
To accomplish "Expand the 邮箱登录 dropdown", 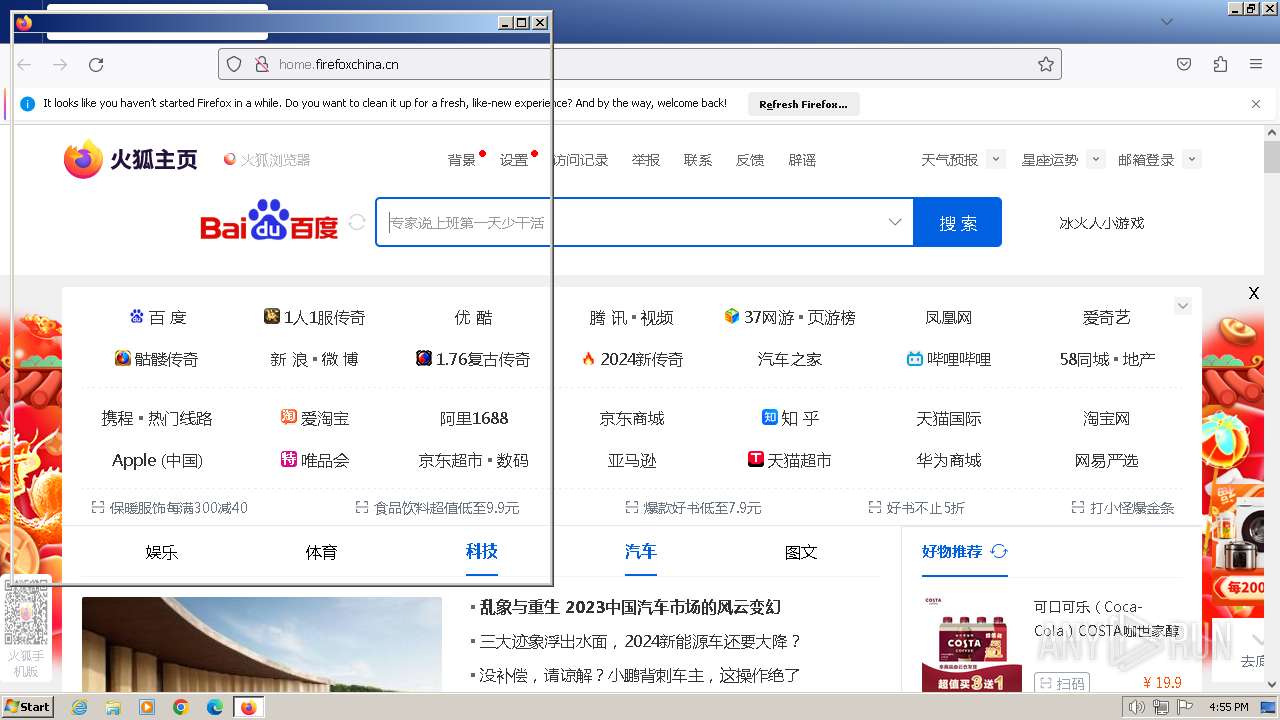I will click(x=1191, y=159).
